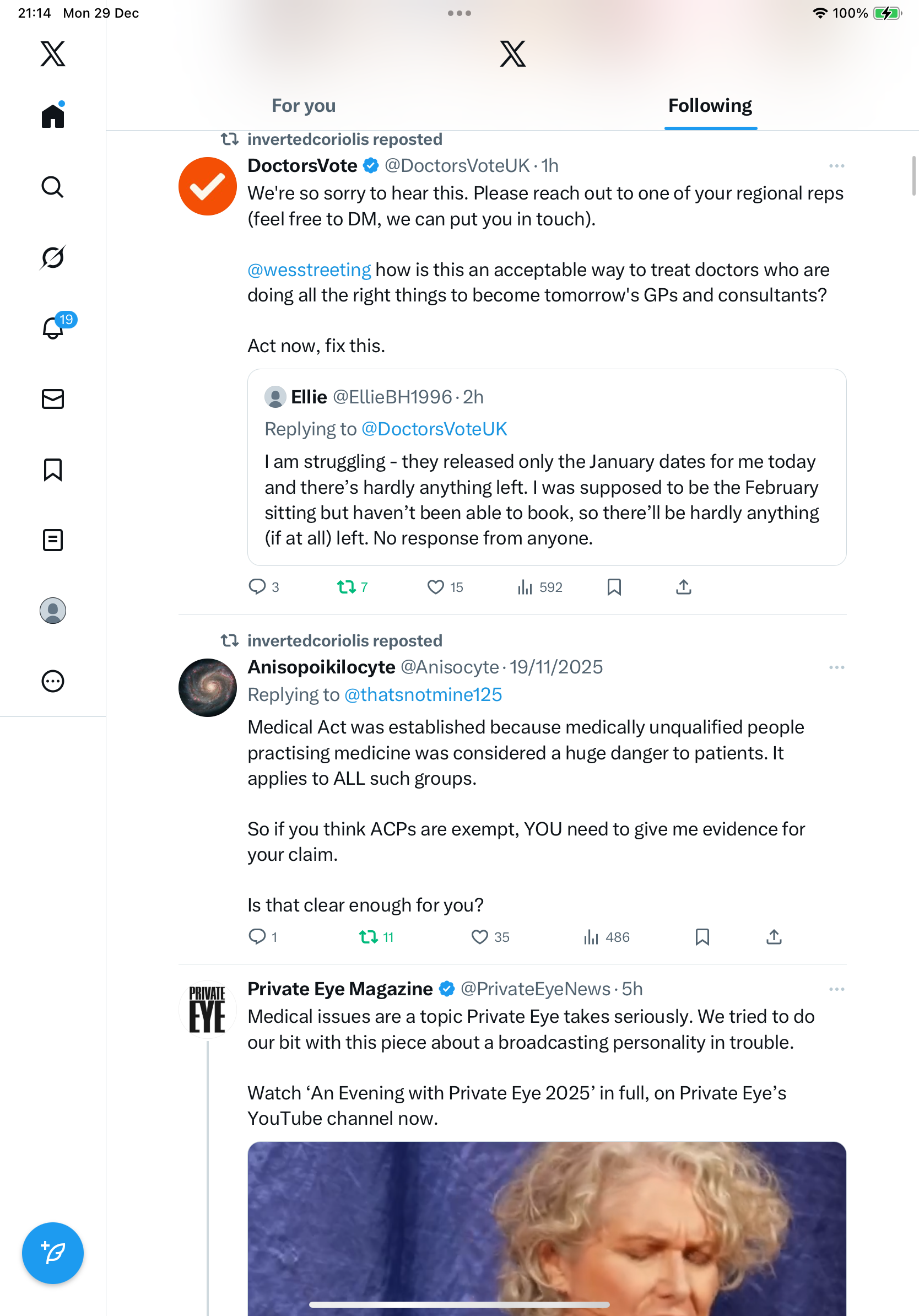Switch to the For you tab
The image size is (919, 1316).
coord(304,106)
